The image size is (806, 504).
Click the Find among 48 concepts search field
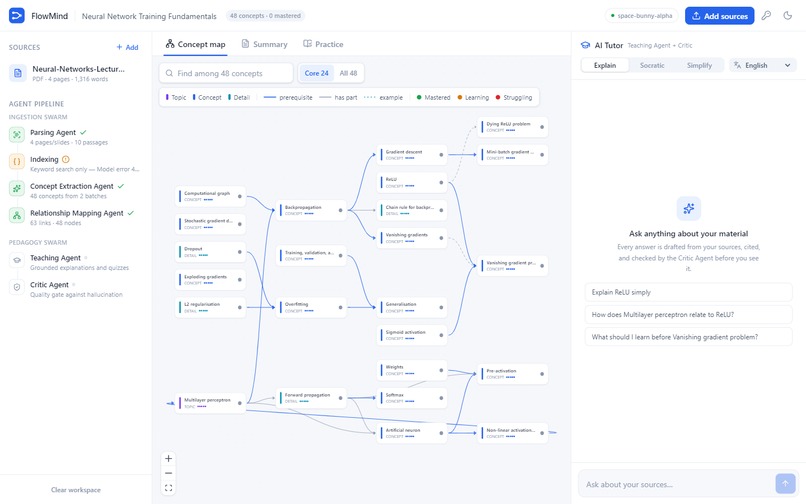pos(226,74)
